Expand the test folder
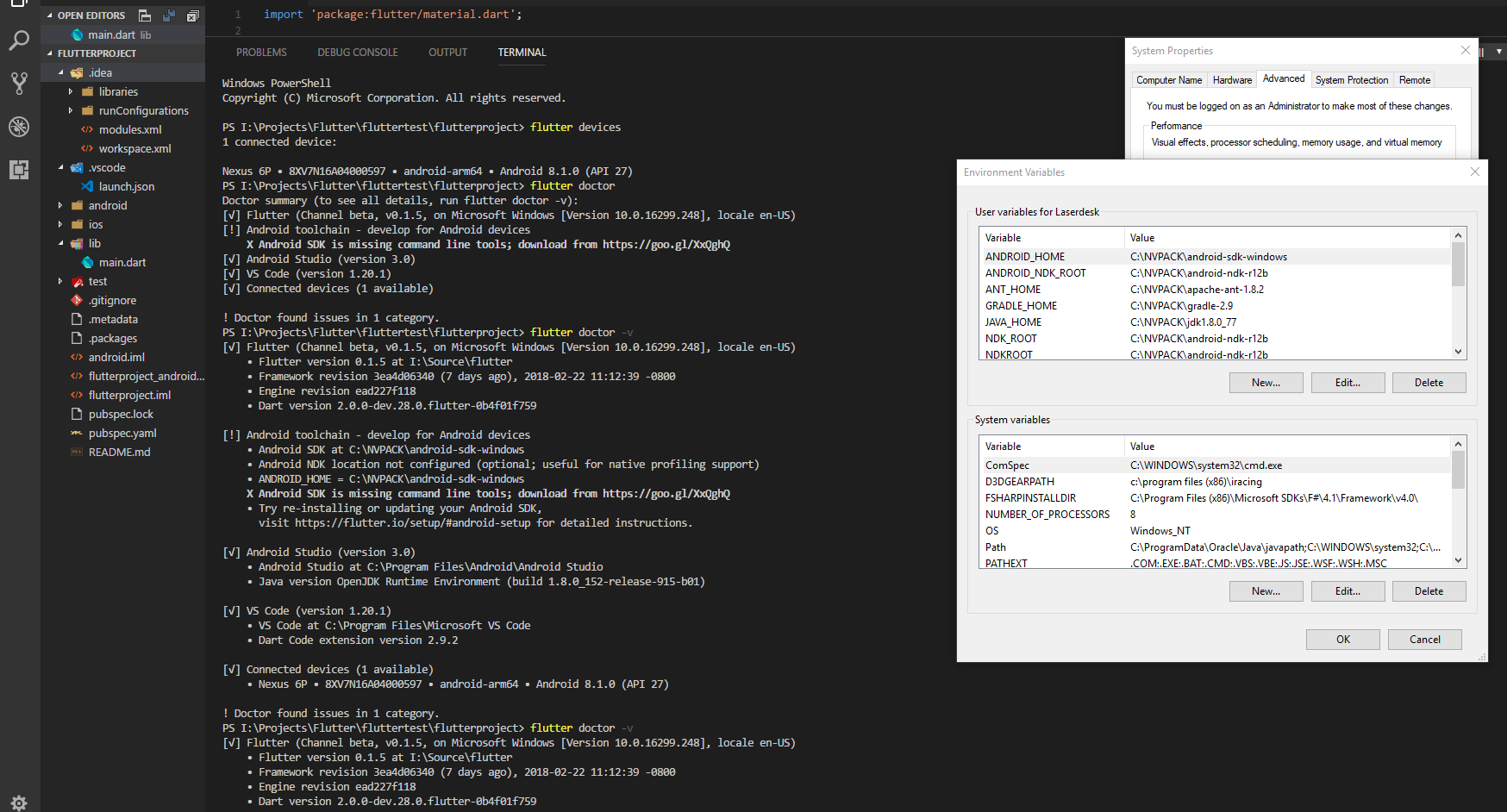Viewport: 1507px width, 812px height. [60, 281]
